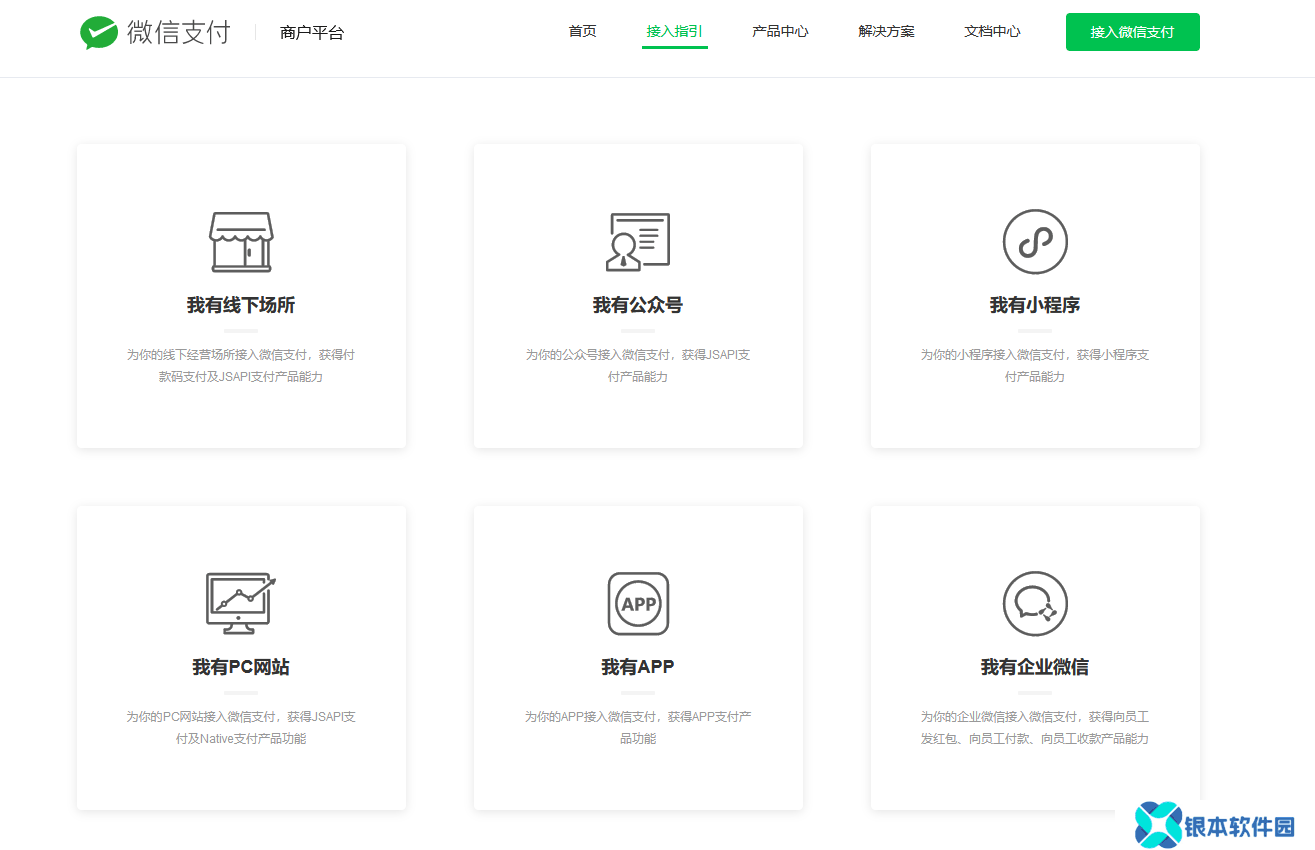Screen dimensions: 1315x850
Task: Select the 我有线下场所 heading
Action: (x=241, y=305)
